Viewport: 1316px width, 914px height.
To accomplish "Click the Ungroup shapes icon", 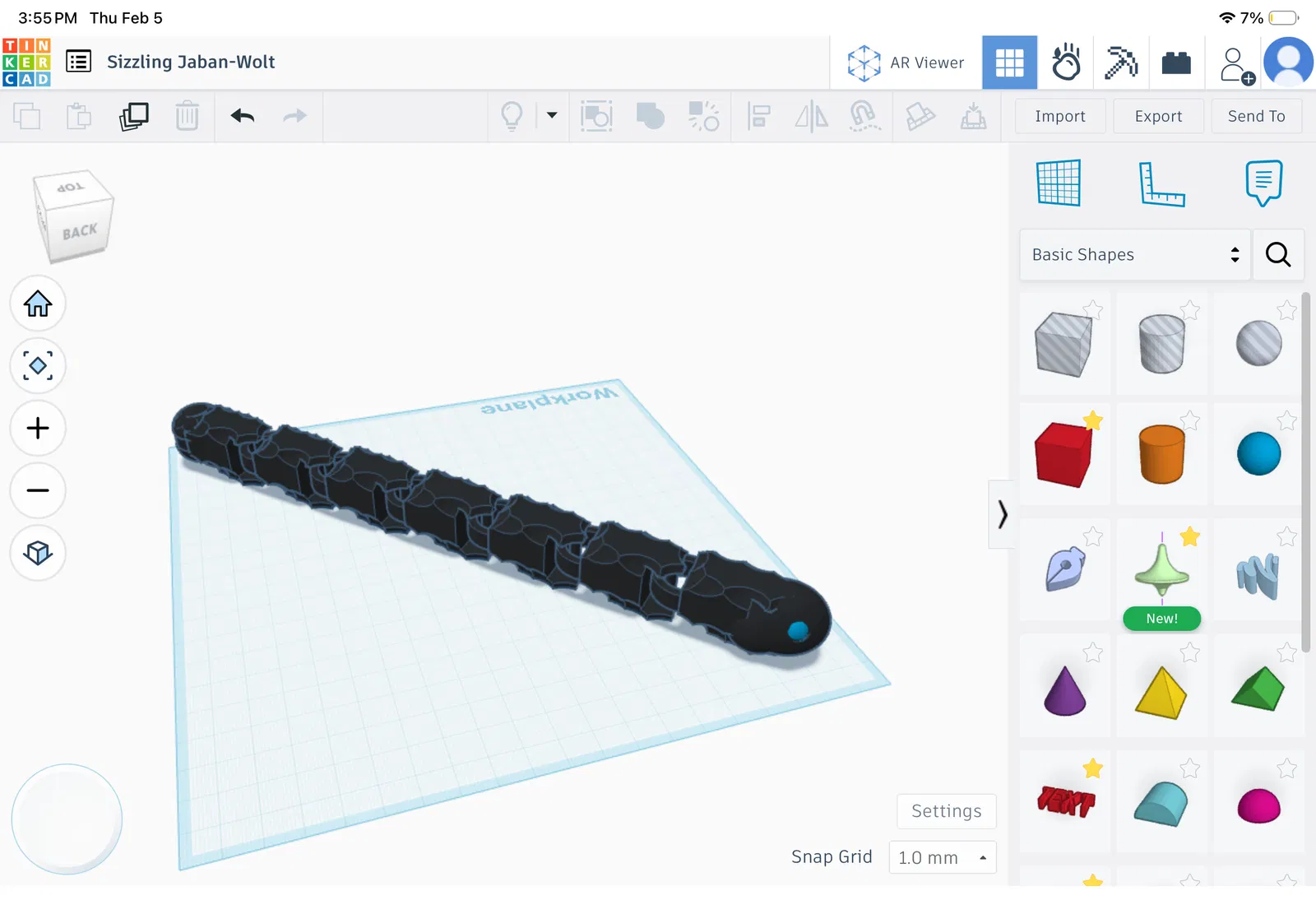I will (x=704, y=116).
